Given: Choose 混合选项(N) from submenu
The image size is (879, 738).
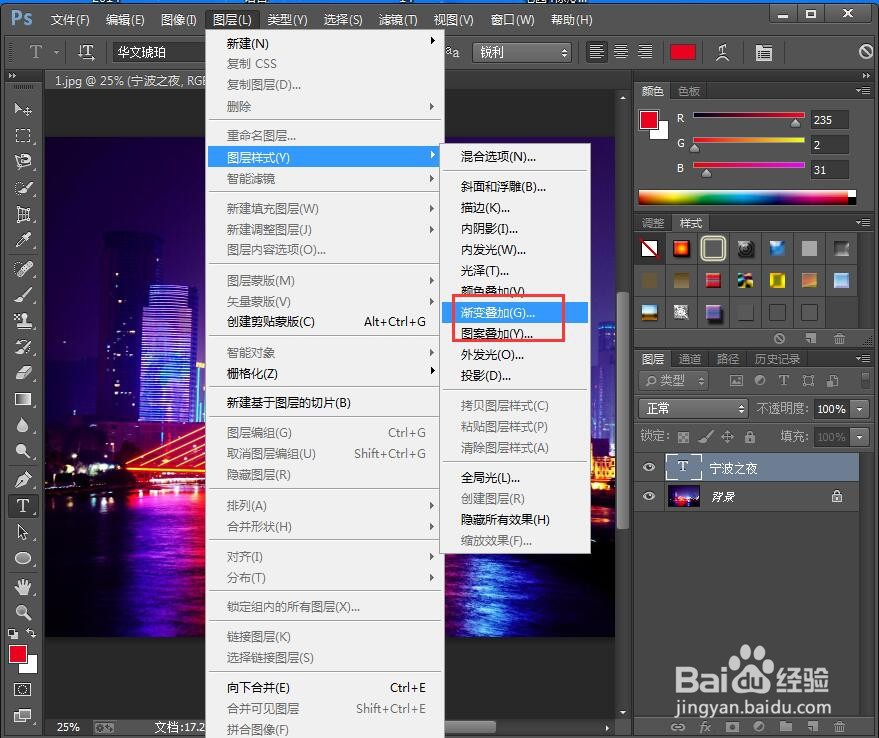Looking at the screenshot, I should (515, 156).
